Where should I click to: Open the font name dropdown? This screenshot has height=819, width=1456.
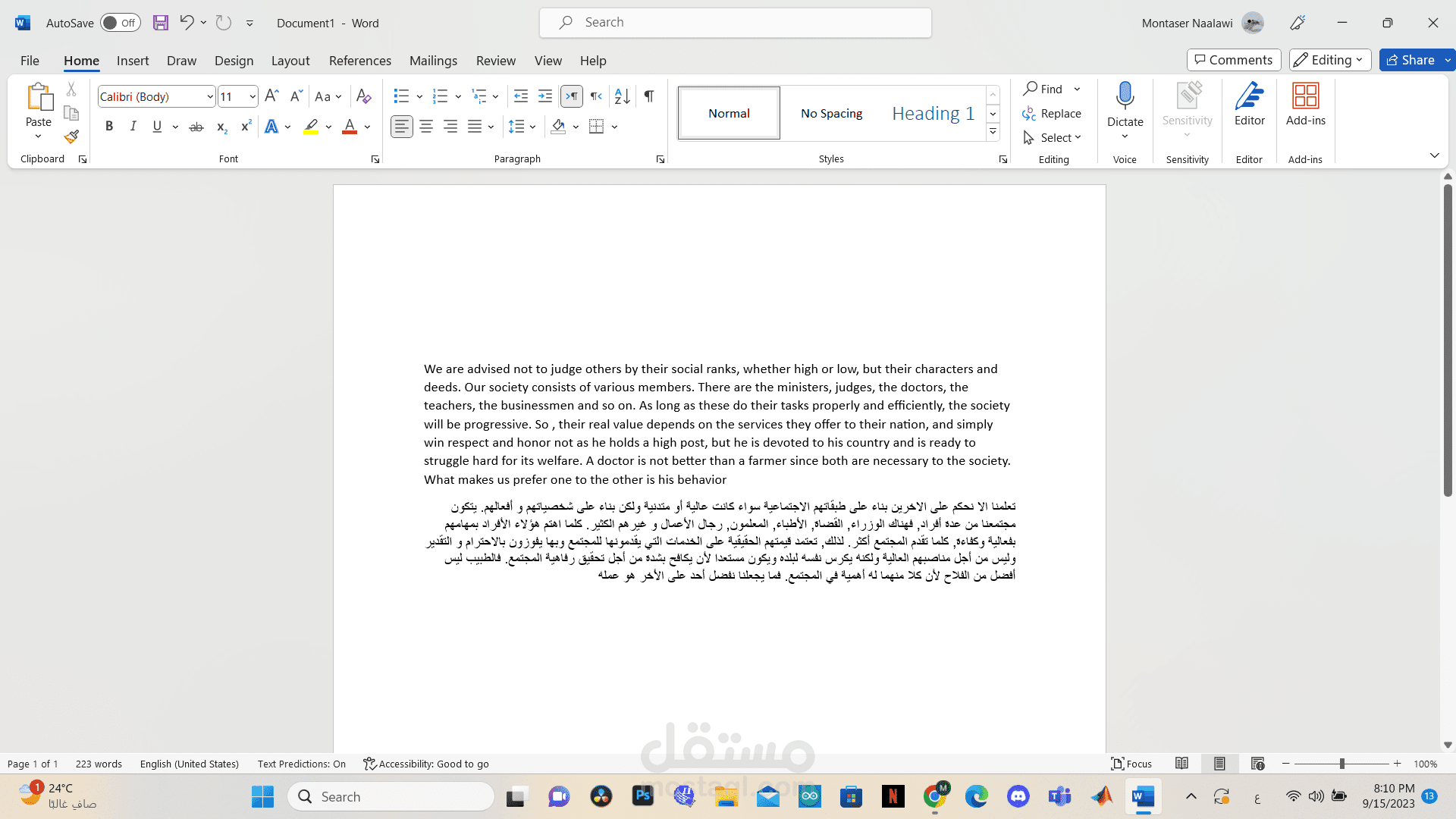click(x=210, y=97)
